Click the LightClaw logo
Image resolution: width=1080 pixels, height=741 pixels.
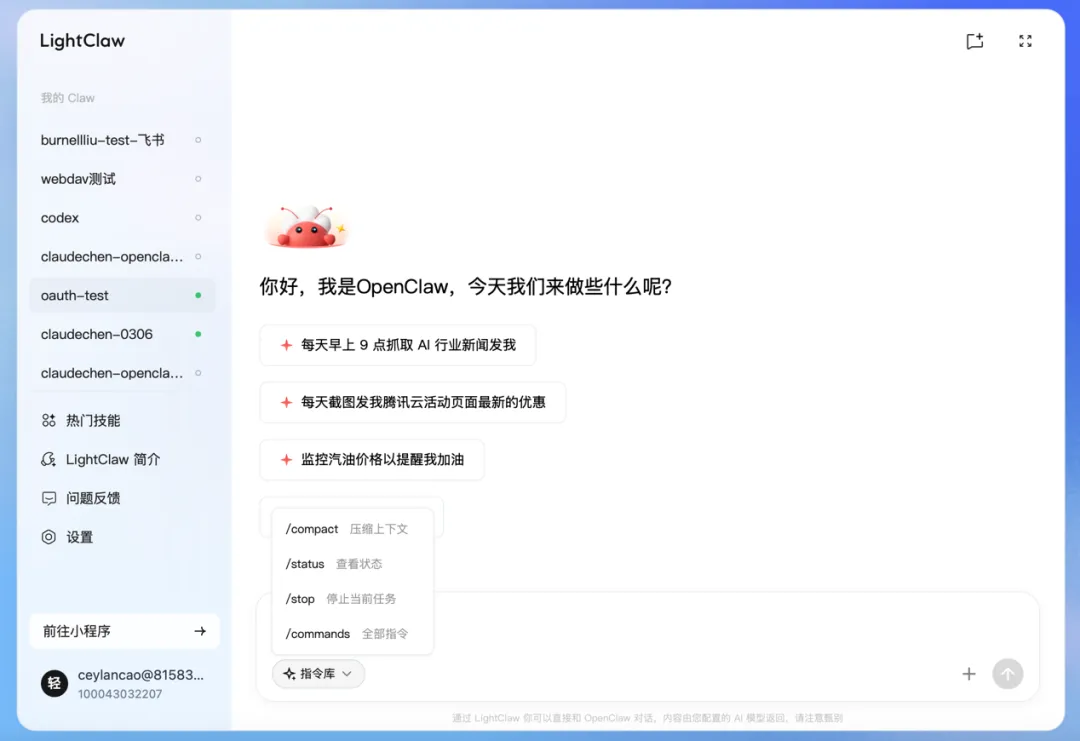(x=83, y=41)
